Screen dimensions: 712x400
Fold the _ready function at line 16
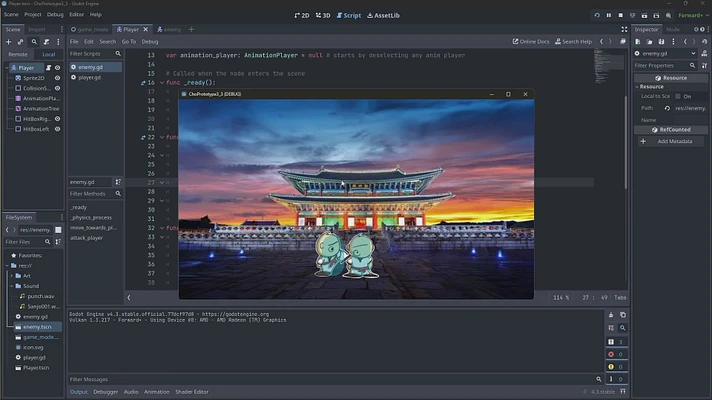[x=162, y=83]
